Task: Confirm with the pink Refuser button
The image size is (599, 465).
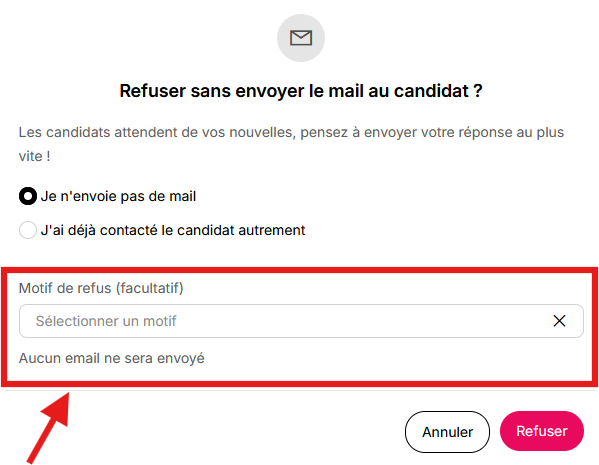Action: (x=542, y=431)
